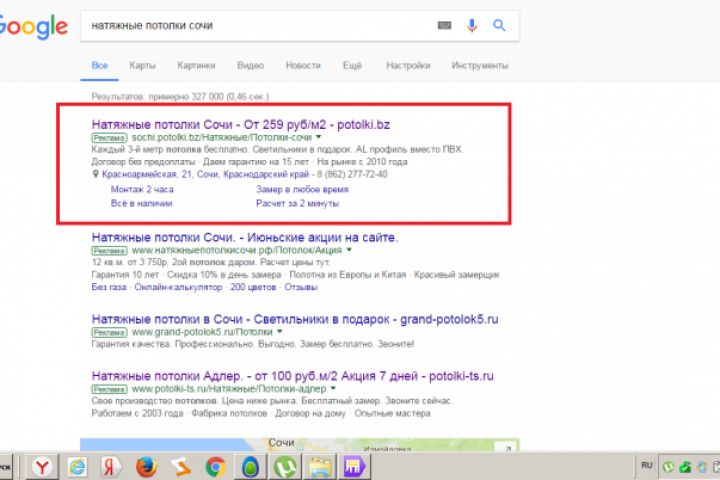Follow the Всё в наличии sitelink
The width and height of the screenshot is (720, 480).
pos(141,203)
